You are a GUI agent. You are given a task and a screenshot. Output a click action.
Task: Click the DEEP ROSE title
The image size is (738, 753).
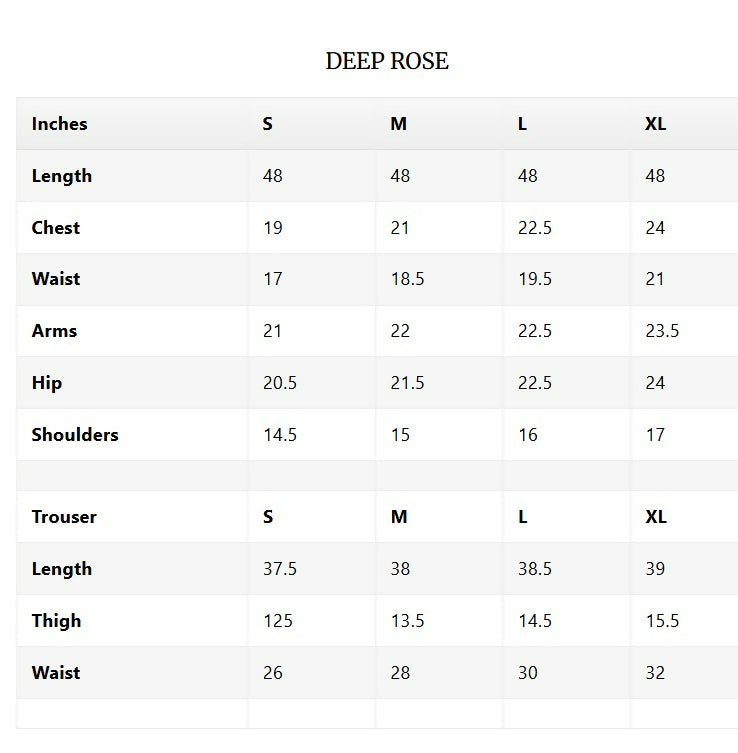387,61
